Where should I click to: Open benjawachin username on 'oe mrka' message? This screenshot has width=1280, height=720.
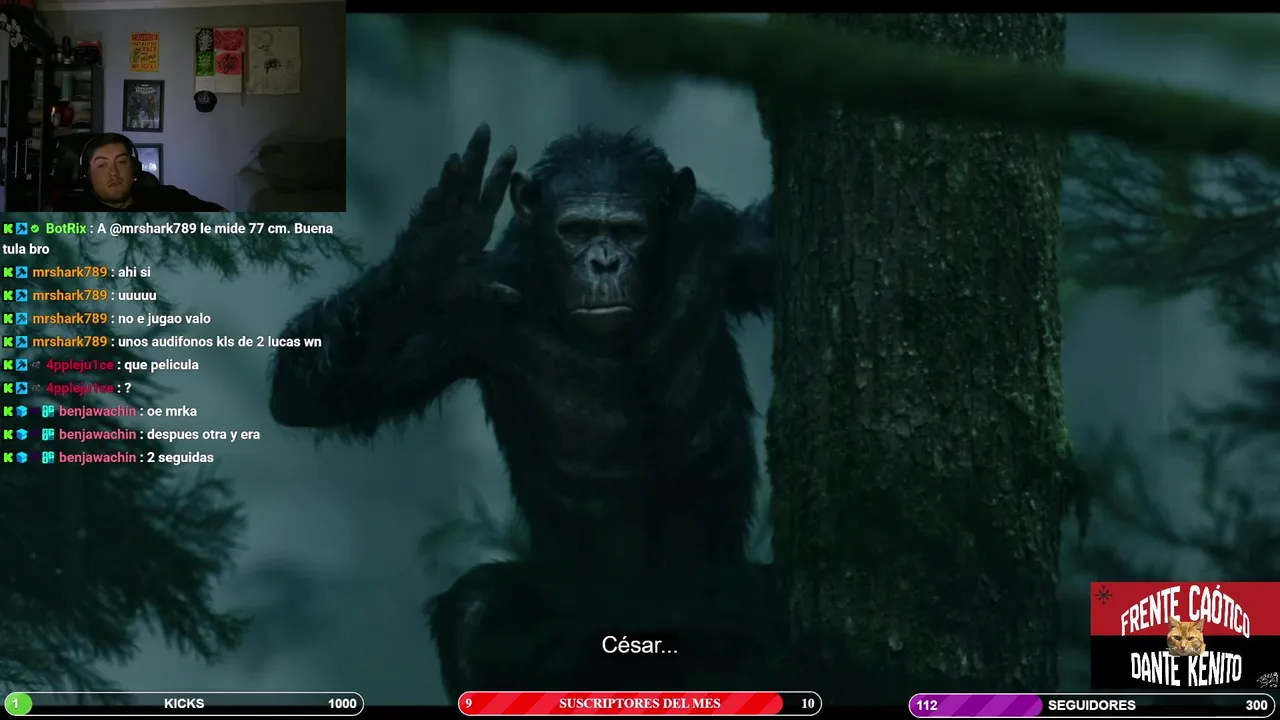(x=97, y=411)
